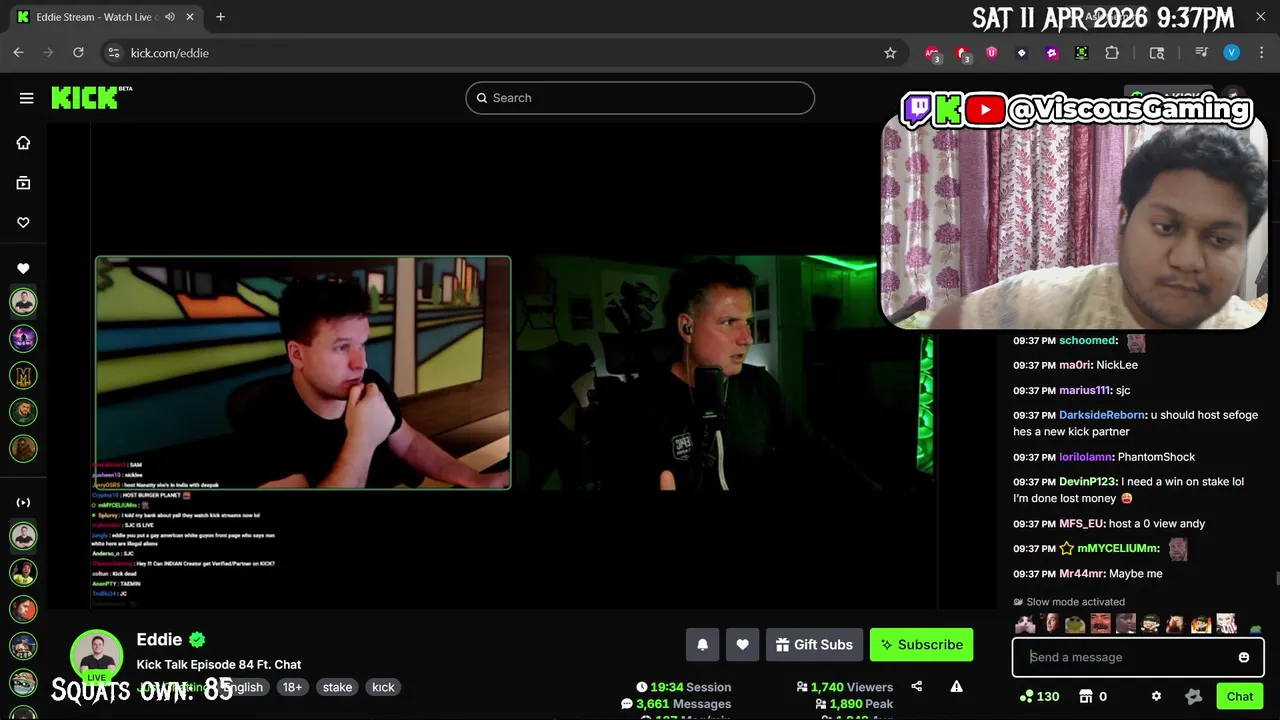Click the English tag
Image resolution: width=1280 pixels, height=720 pixels.
(243, 687)
